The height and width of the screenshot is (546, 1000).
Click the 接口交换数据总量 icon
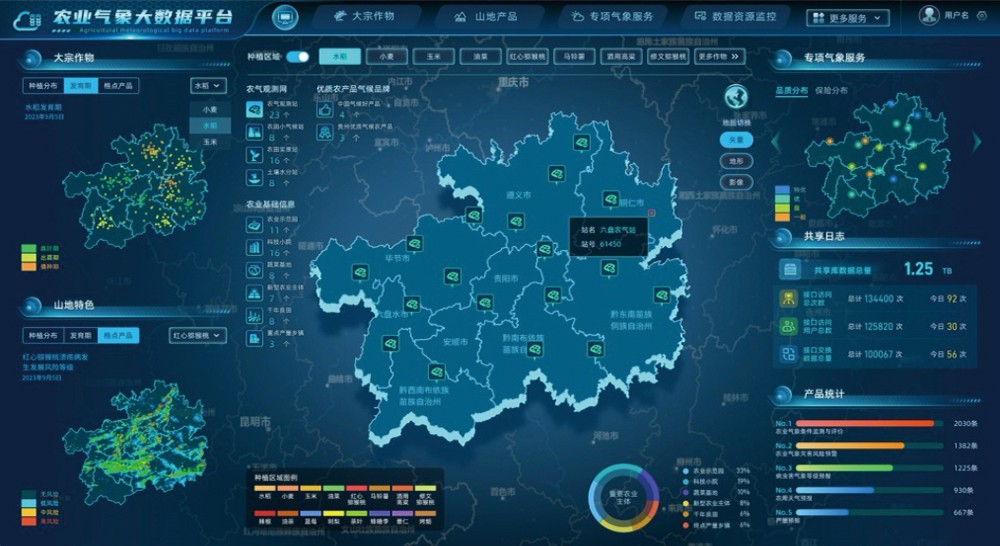coord(789,354)
